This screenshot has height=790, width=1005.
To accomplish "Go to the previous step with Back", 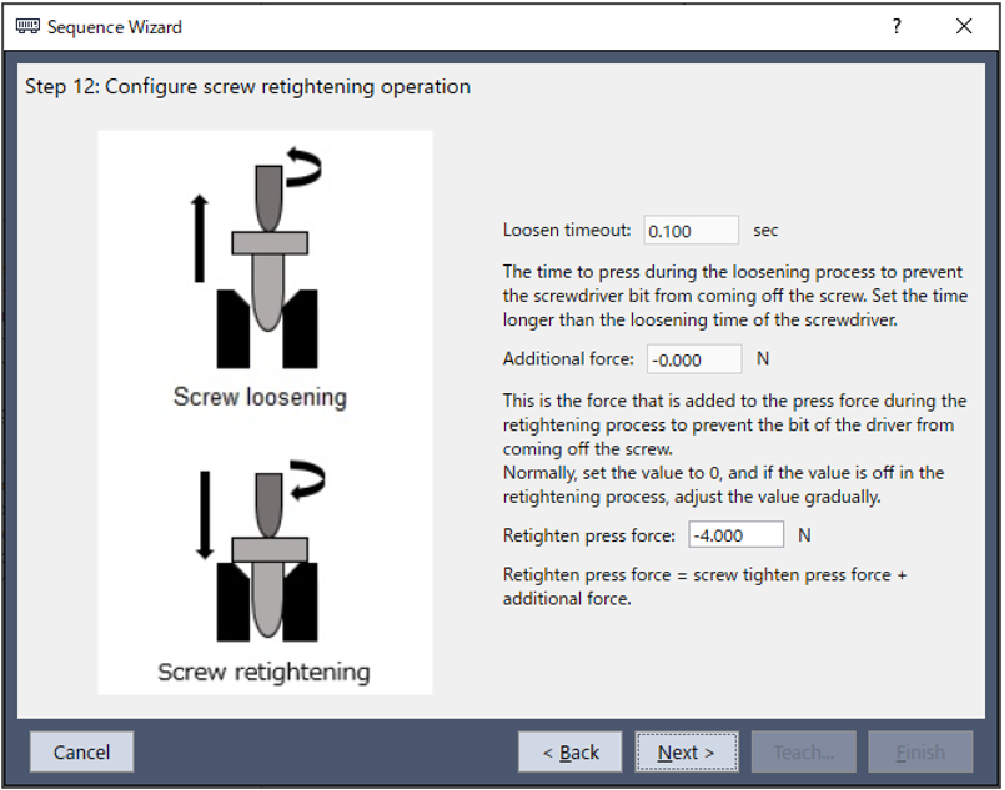I will pyautogui.click(x=570, y=752).
